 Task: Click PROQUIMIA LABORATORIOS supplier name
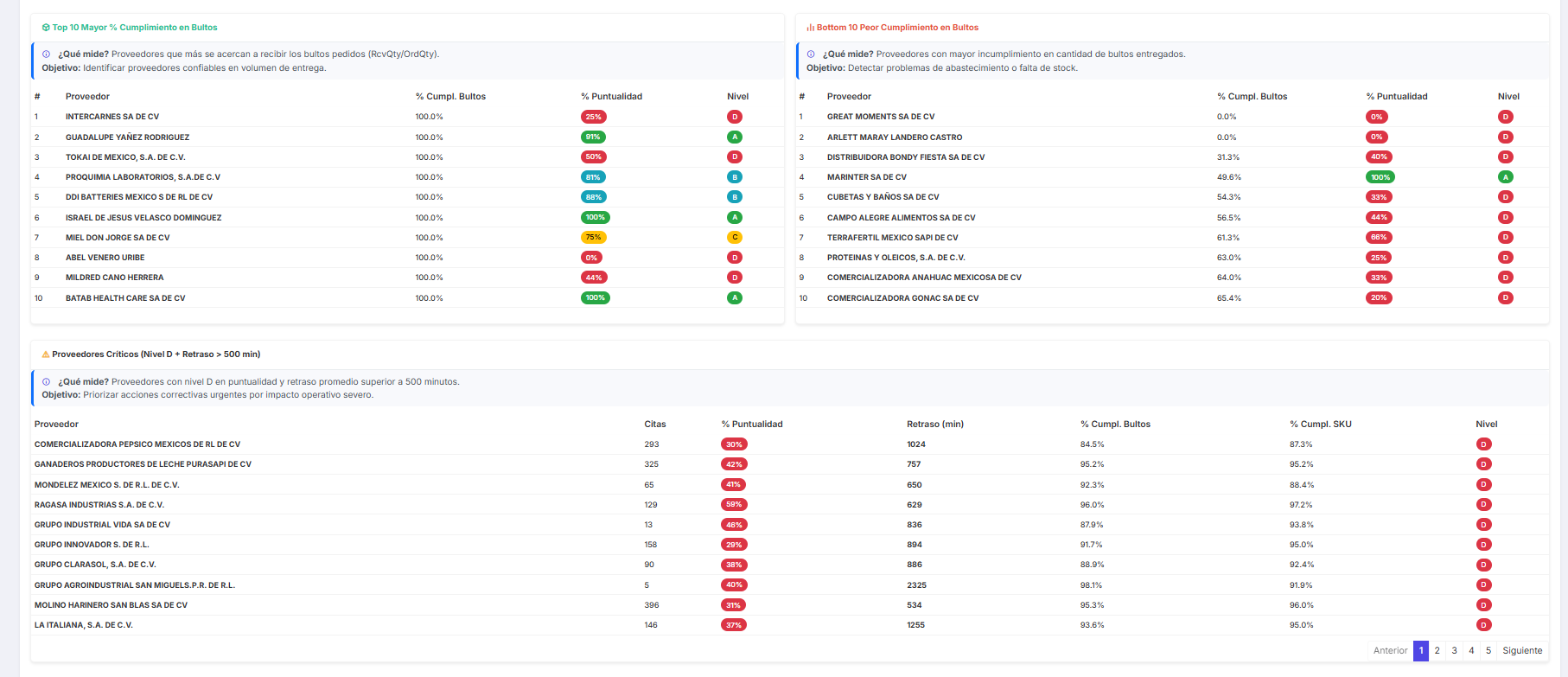coord(143,177)
